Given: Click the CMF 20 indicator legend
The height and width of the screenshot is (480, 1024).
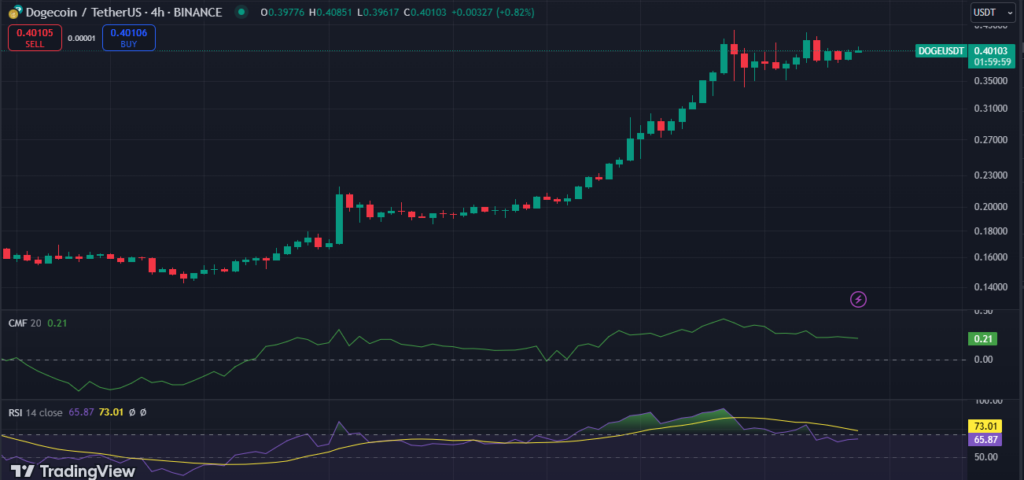Looking at the screenshot, I should coord(23,323).
